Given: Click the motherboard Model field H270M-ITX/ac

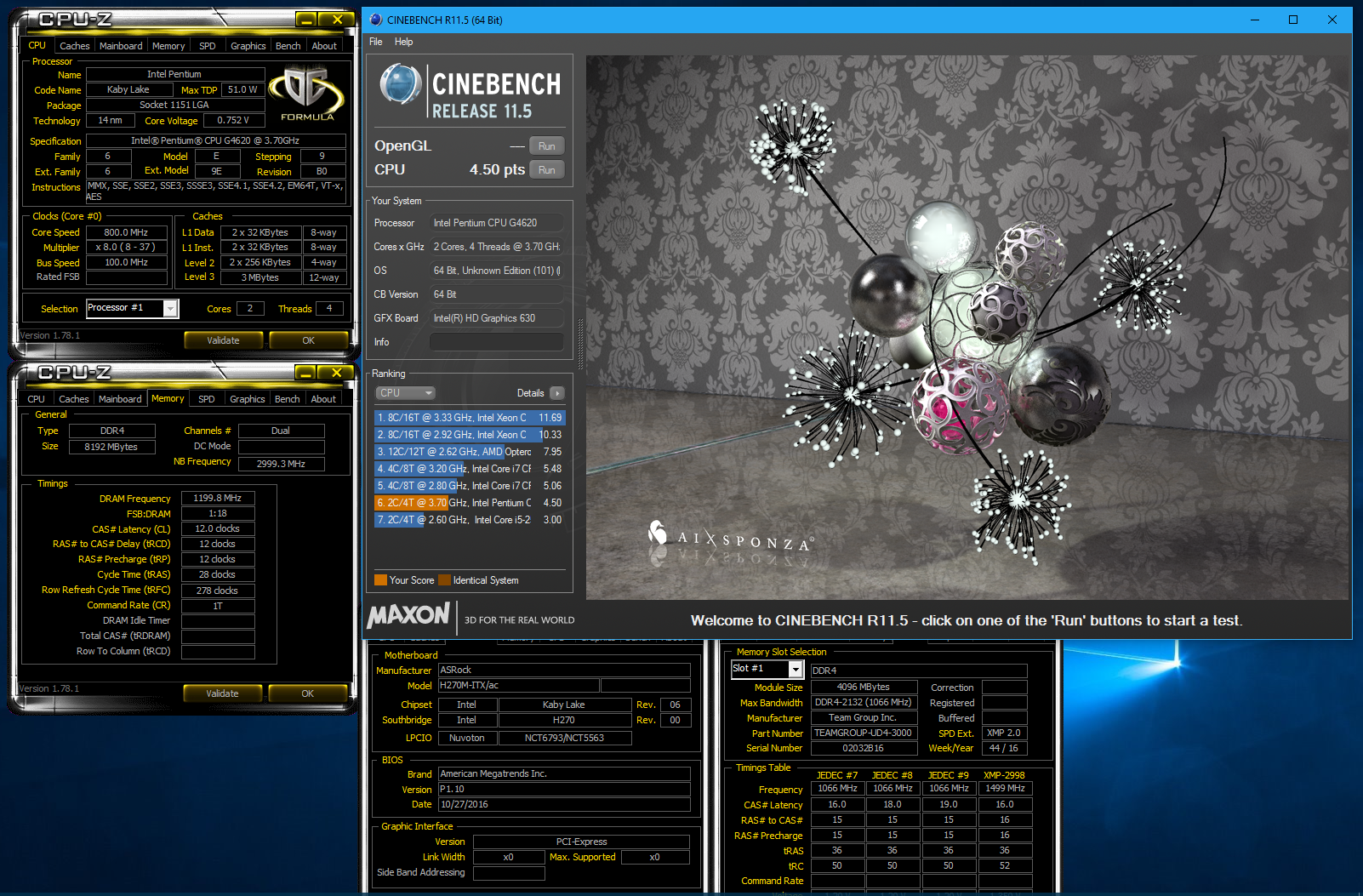Looking at the screenshot, I should [x=518, y=685].
